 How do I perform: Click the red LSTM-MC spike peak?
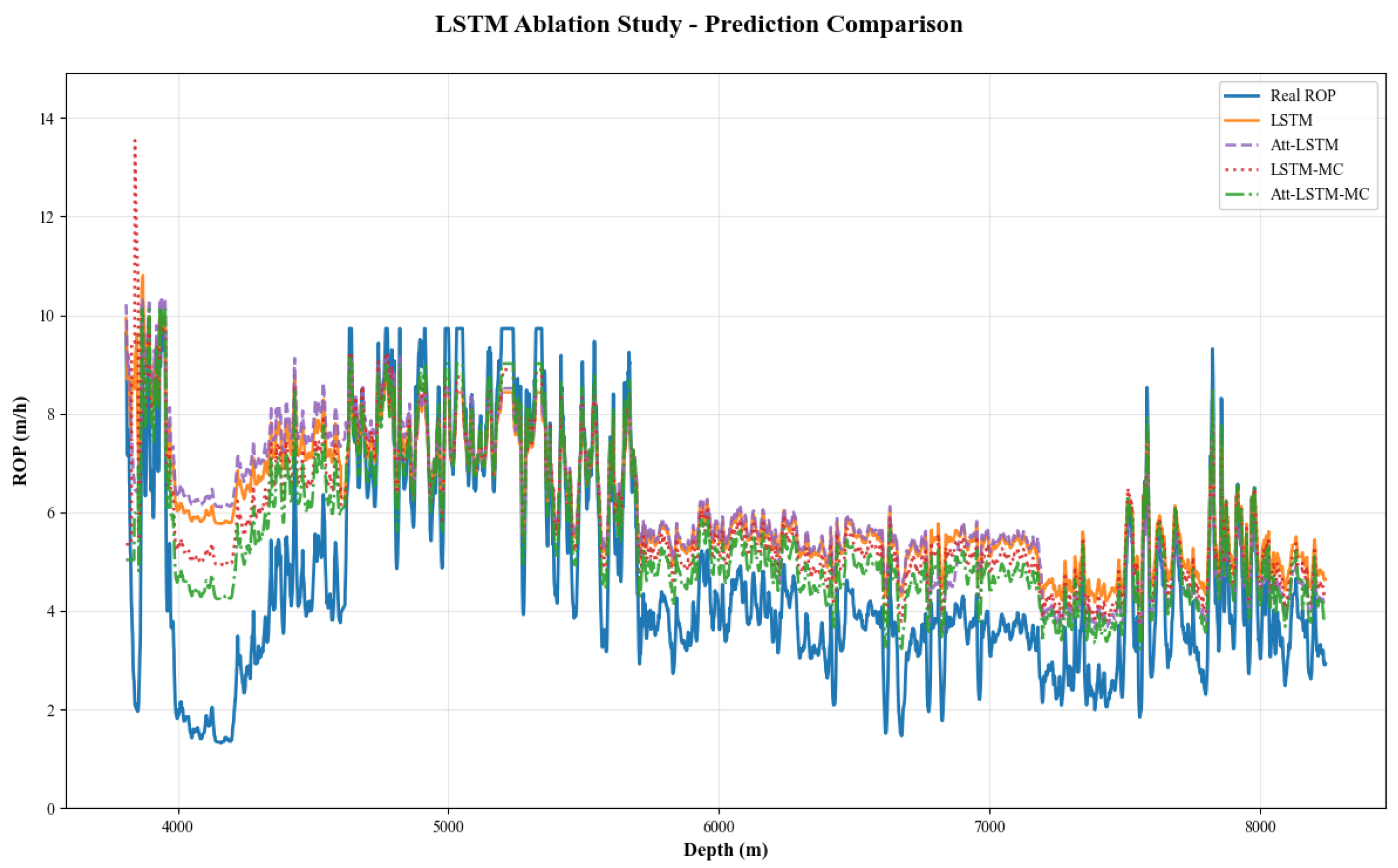click(x=135, y=140)
